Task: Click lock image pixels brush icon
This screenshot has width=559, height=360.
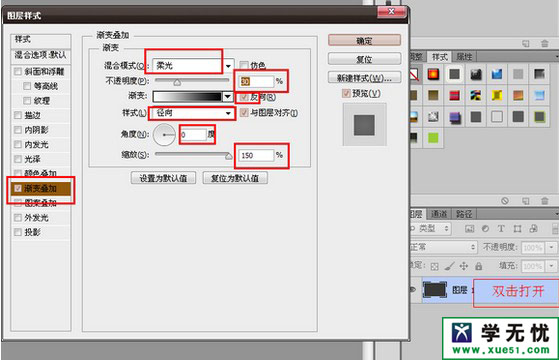Action: pyautogui.click(x=450, y=266)
